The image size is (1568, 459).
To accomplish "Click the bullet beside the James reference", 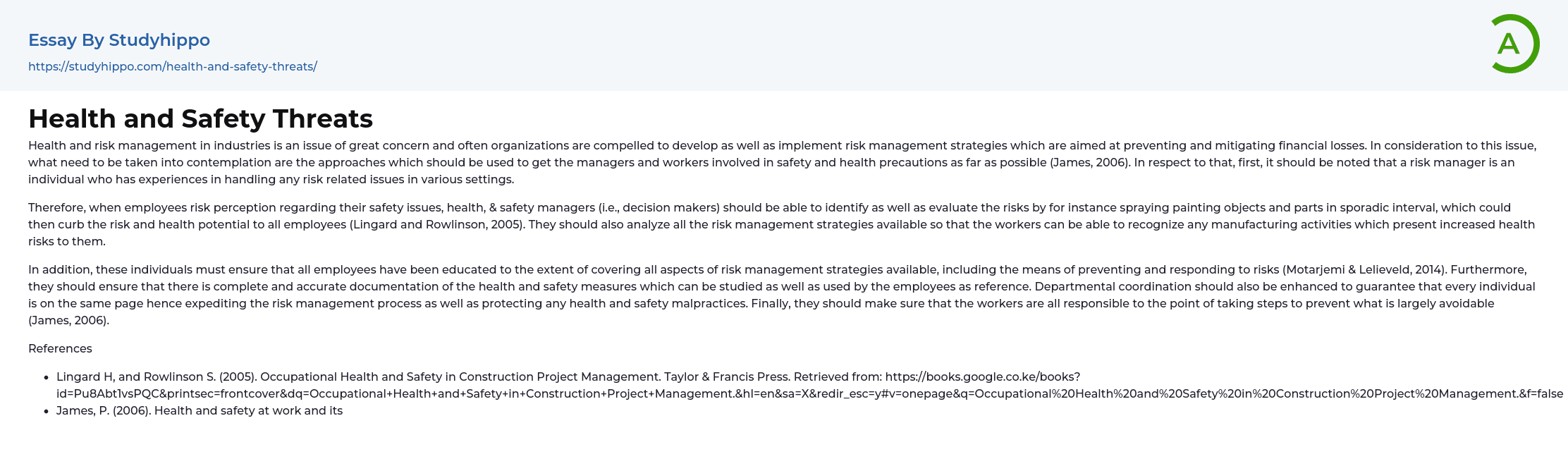I will [x=47, y=411].
